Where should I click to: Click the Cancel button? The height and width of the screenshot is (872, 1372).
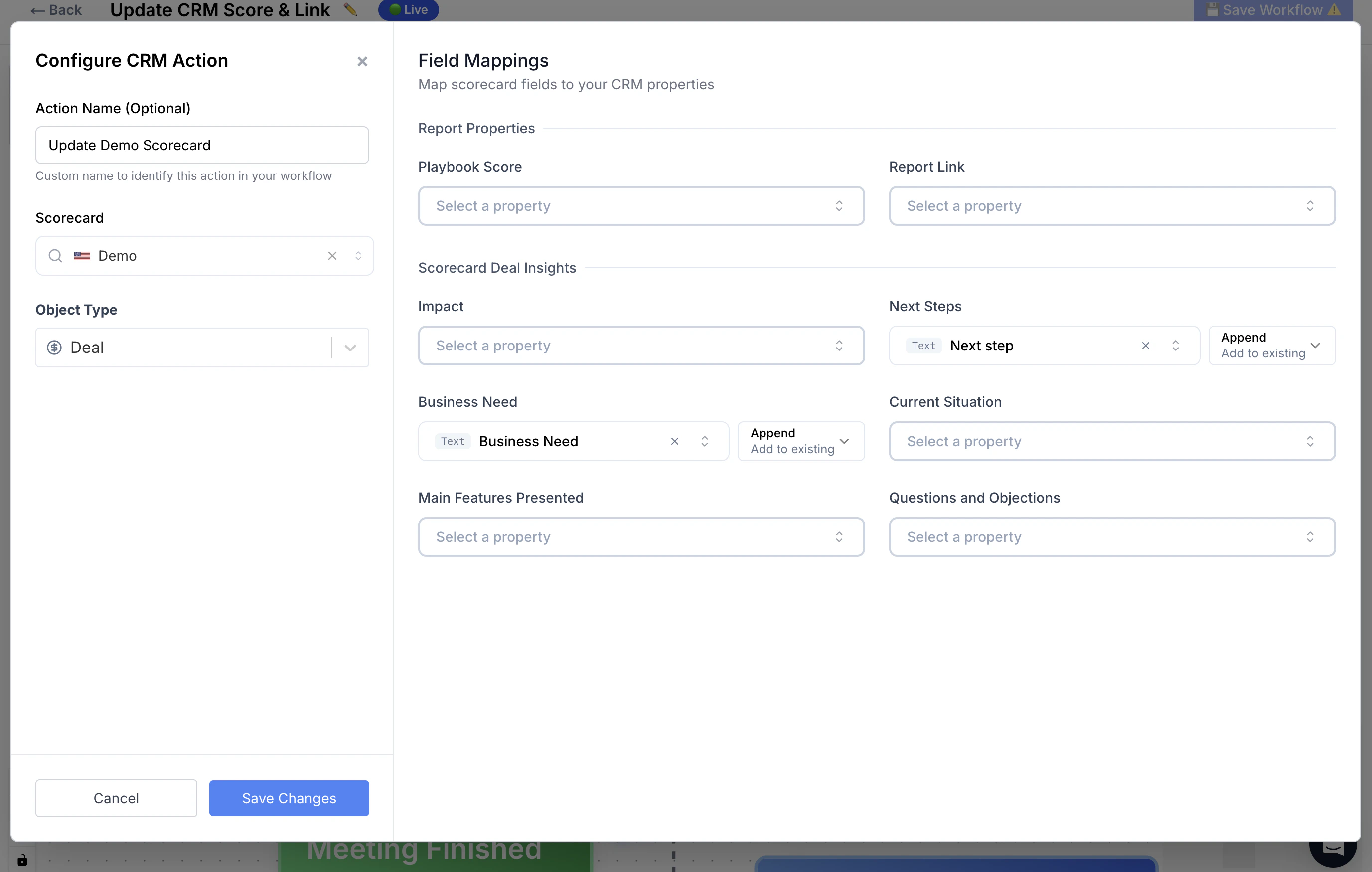[116, 798]
